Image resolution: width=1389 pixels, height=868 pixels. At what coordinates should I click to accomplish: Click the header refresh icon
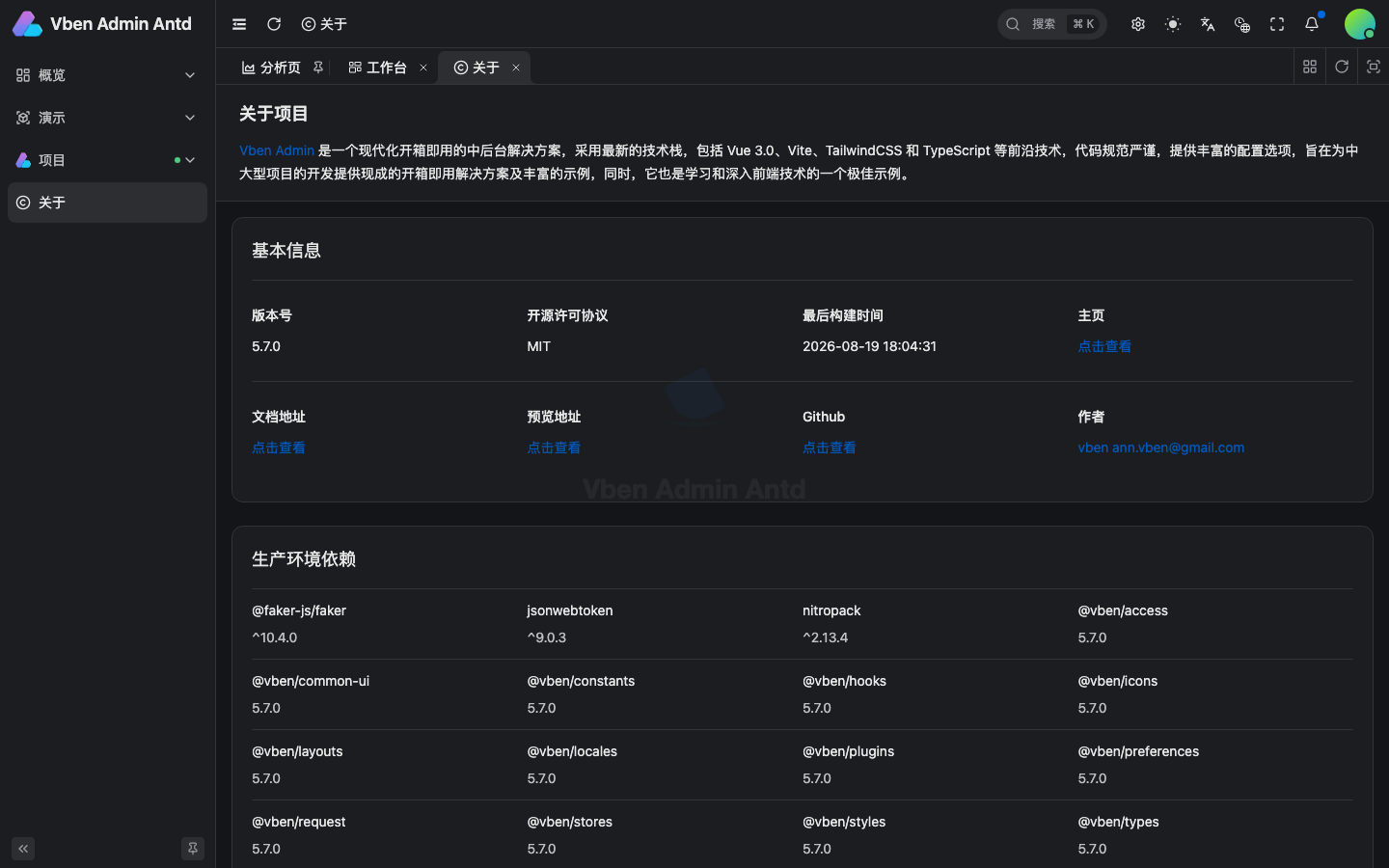[274, 24]
